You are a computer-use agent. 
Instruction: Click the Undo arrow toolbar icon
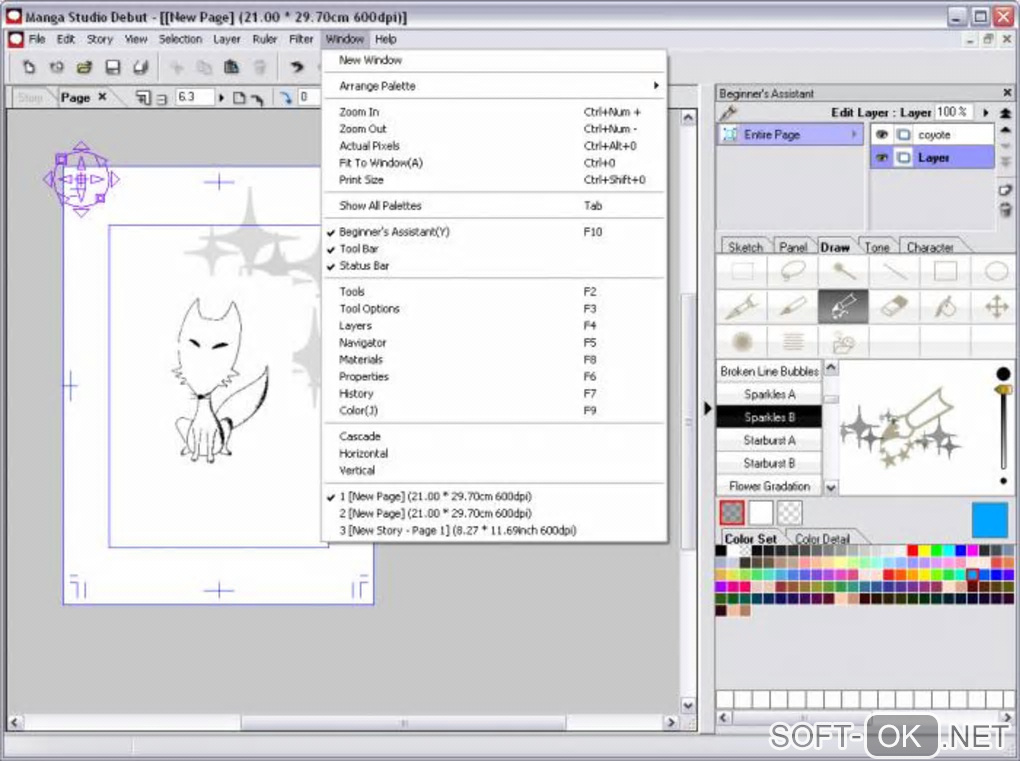pos(297,66)
